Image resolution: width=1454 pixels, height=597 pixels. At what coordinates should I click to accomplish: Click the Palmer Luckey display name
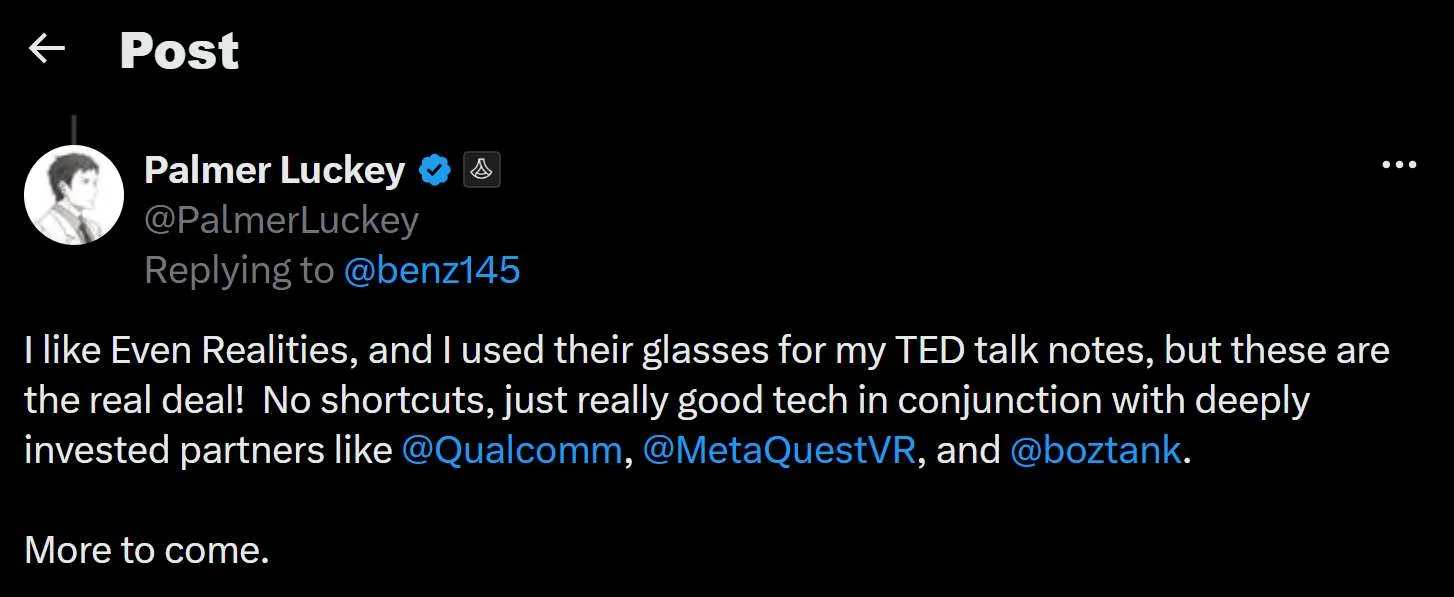(274, 171)
